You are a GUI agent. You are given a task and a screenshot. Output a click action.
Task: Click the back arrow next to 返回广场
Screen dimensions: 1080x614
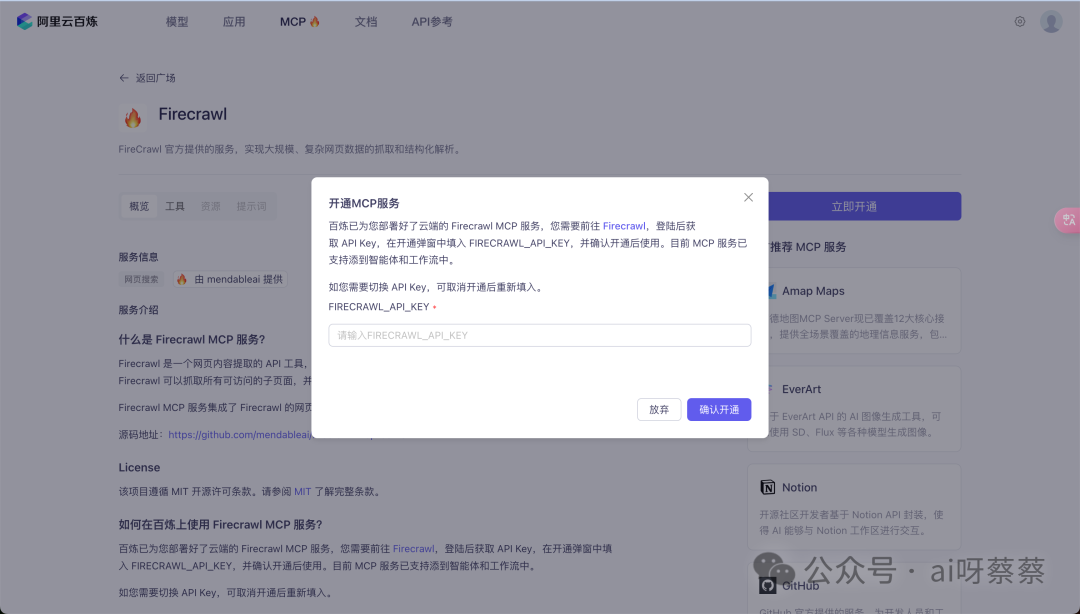(x=123, y=77)
